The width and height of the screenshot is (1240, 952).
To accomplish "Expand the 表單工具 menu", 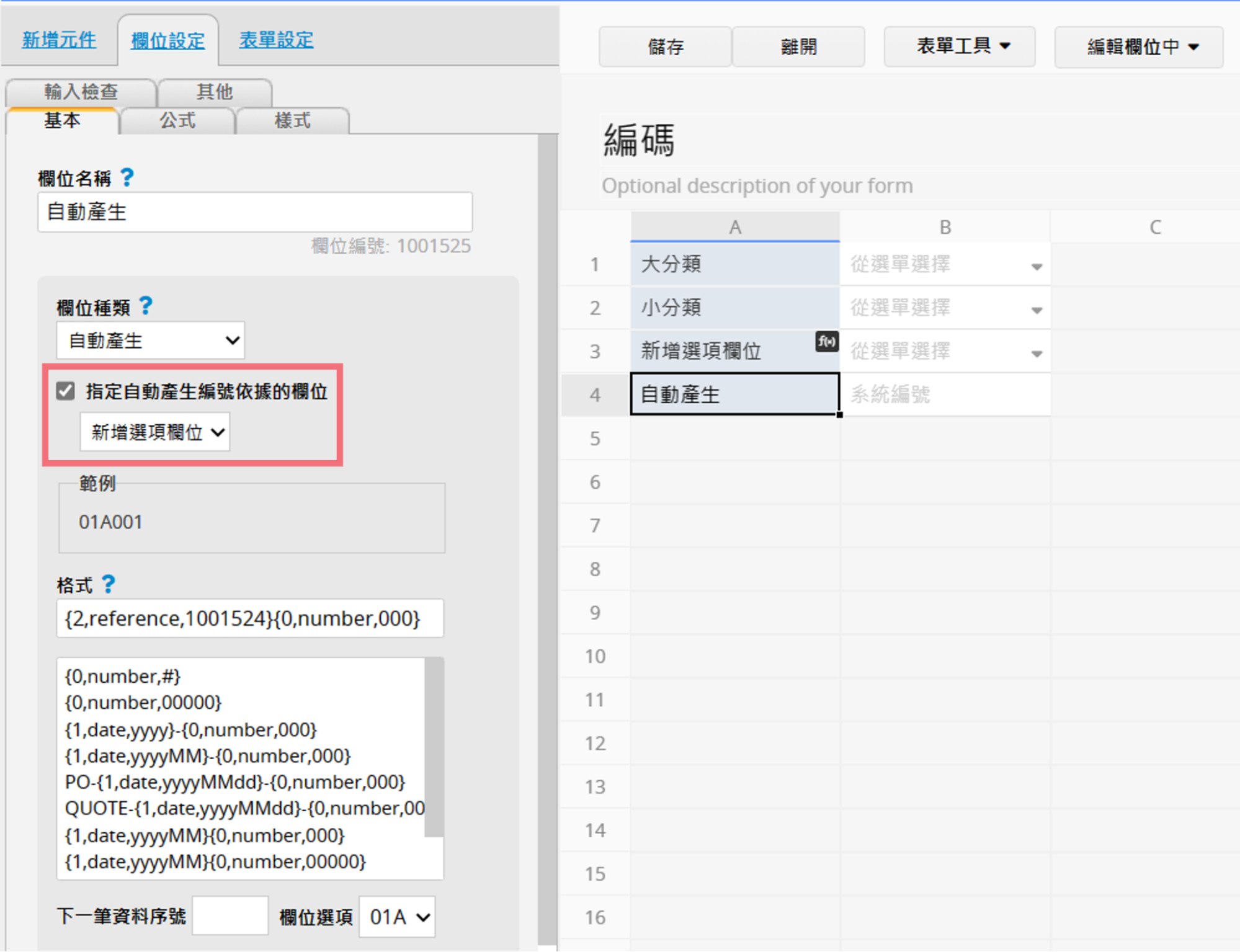I will click(959, 47).
